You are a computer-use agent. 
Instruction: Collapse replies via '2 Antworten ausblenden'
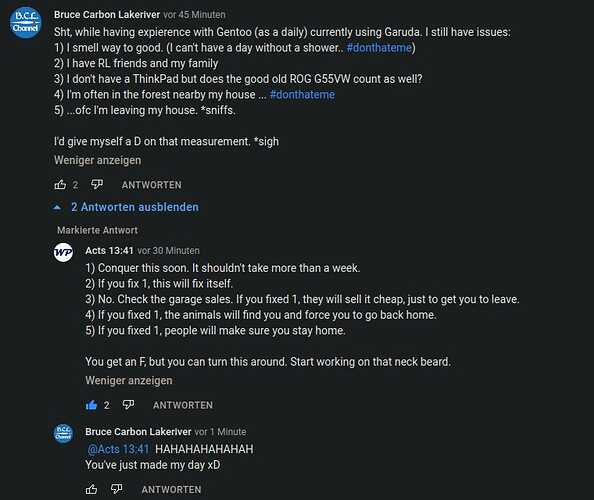pyautogui.click(x=135, y=207)
